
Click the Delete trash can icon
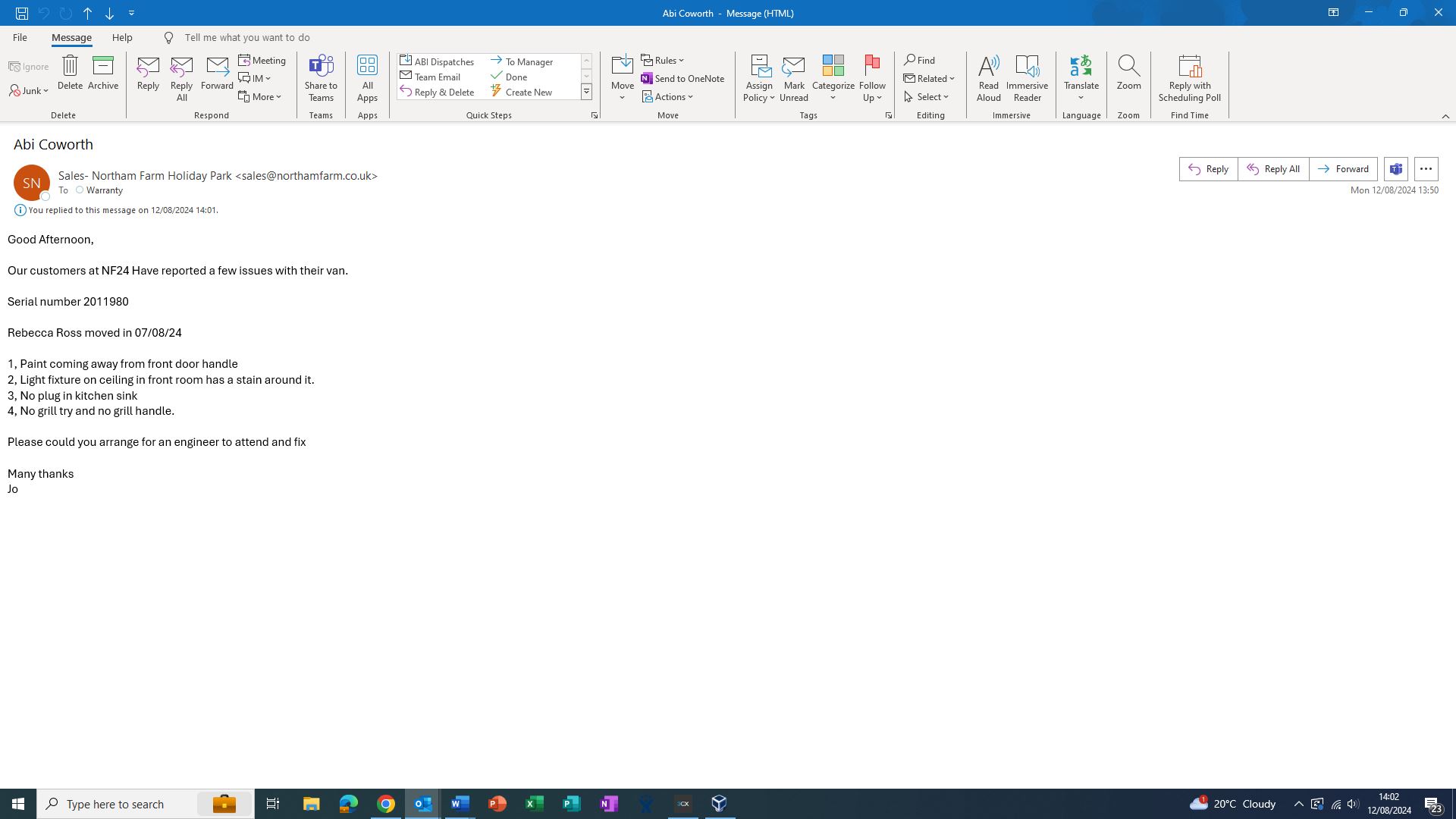pyautogui.click(x=70, y=66)
